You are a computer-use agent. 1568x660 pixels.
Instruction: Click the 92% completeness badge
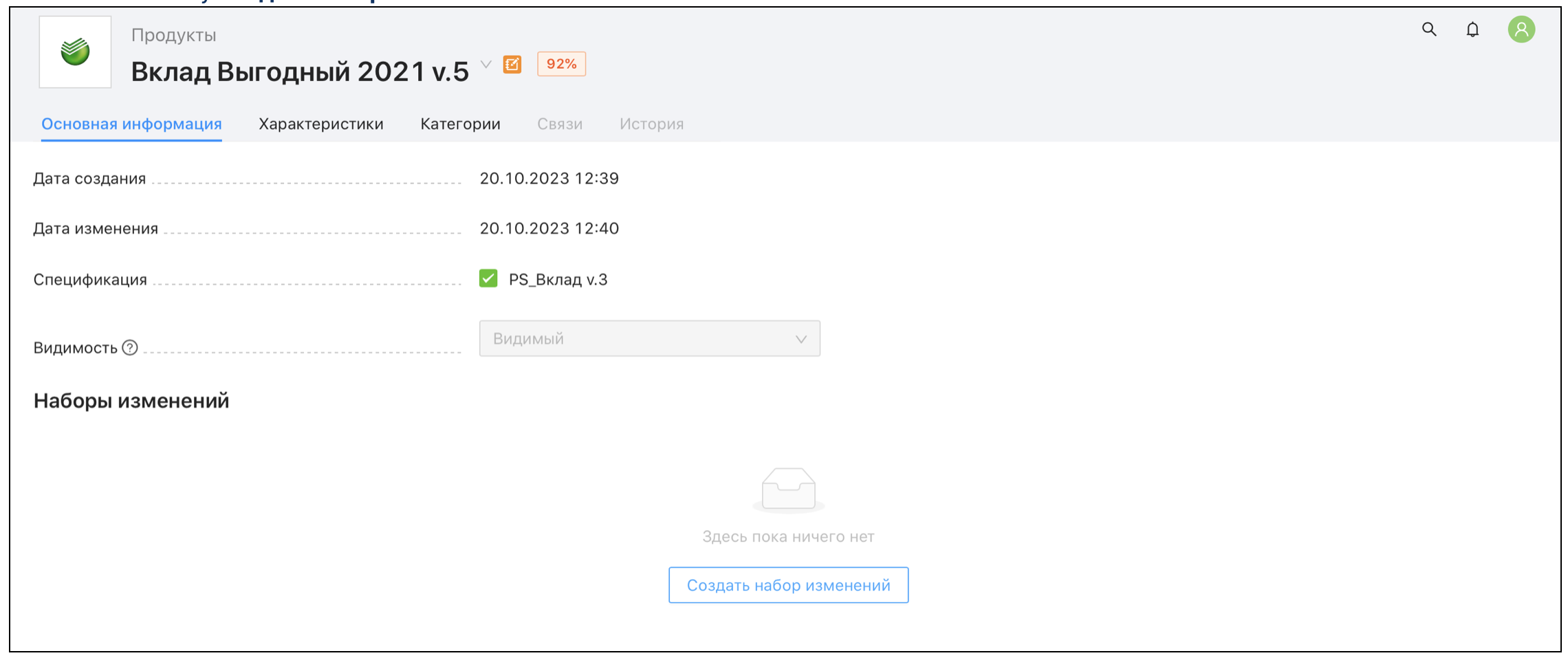561,64
